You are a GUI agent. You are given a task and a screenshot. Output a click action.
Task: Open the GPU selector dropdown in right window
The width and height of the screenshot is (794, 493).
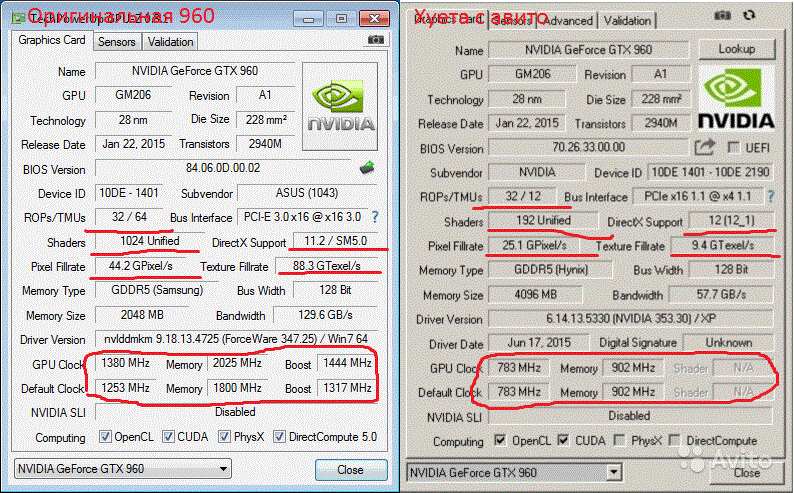coord(514,473)
